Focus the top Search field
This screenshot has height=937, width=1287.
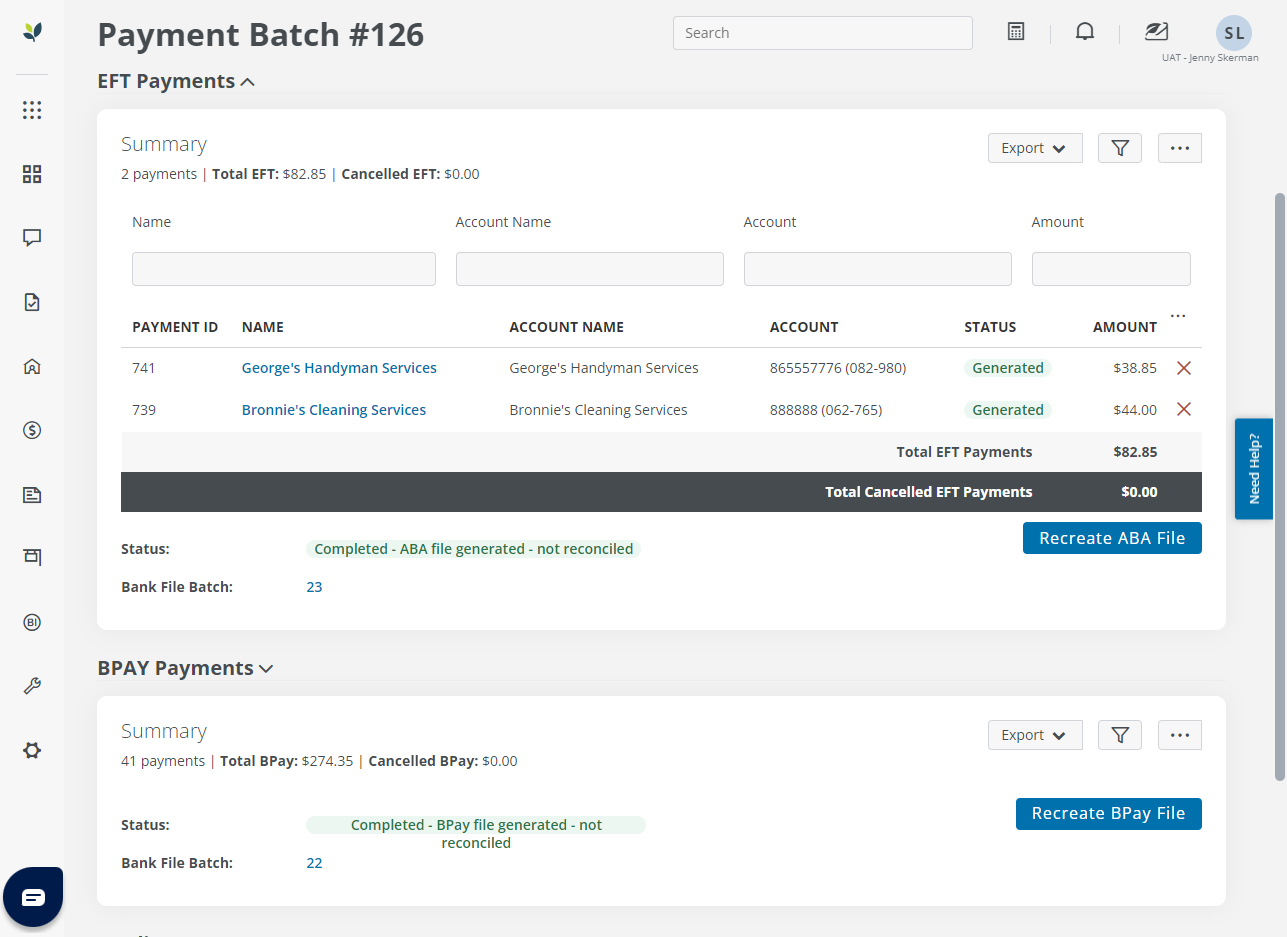823,33
